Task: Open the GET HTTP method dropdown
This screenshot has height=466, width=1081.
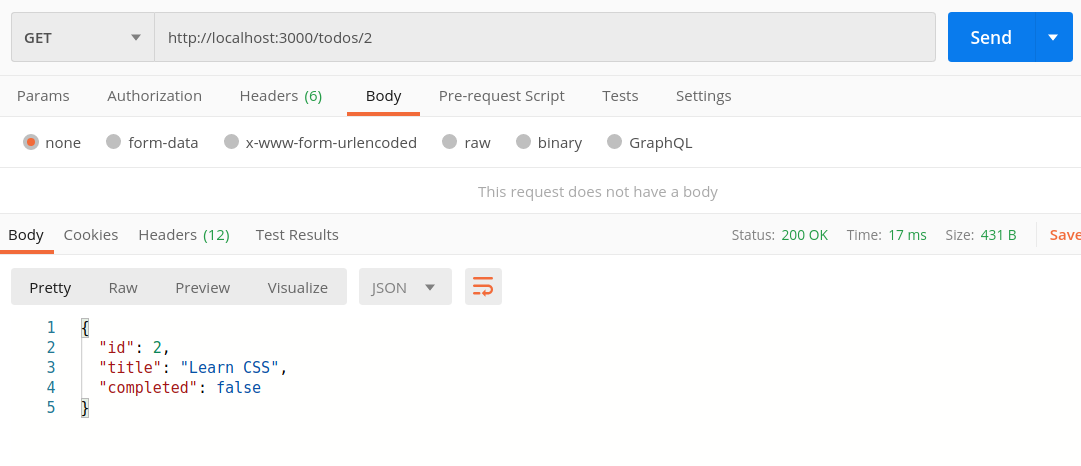Action: tap(82, 38)
